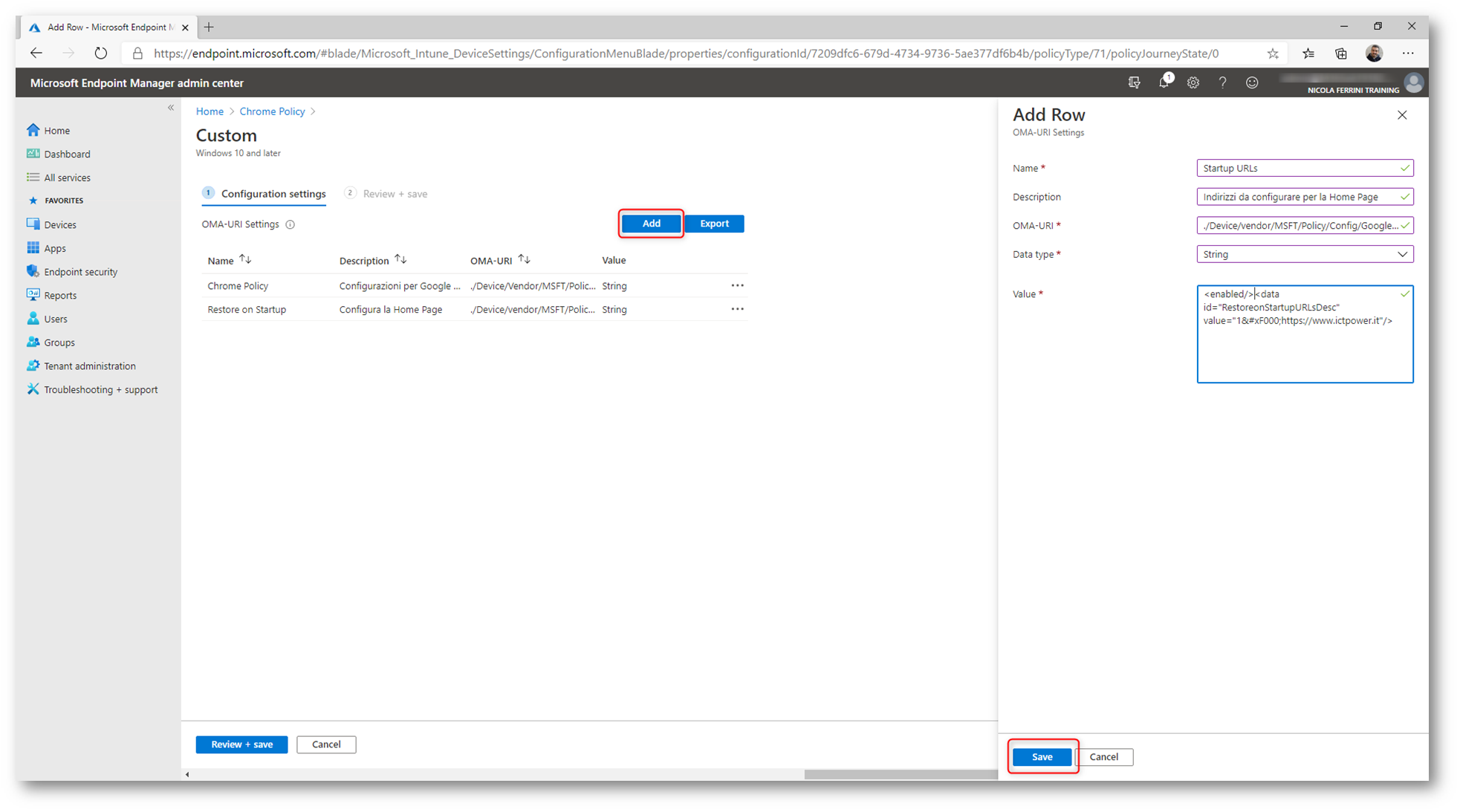The width and height of the screenshot is (1460, 812).
Task: Go back in the browser
Action: tap(36, 53)
